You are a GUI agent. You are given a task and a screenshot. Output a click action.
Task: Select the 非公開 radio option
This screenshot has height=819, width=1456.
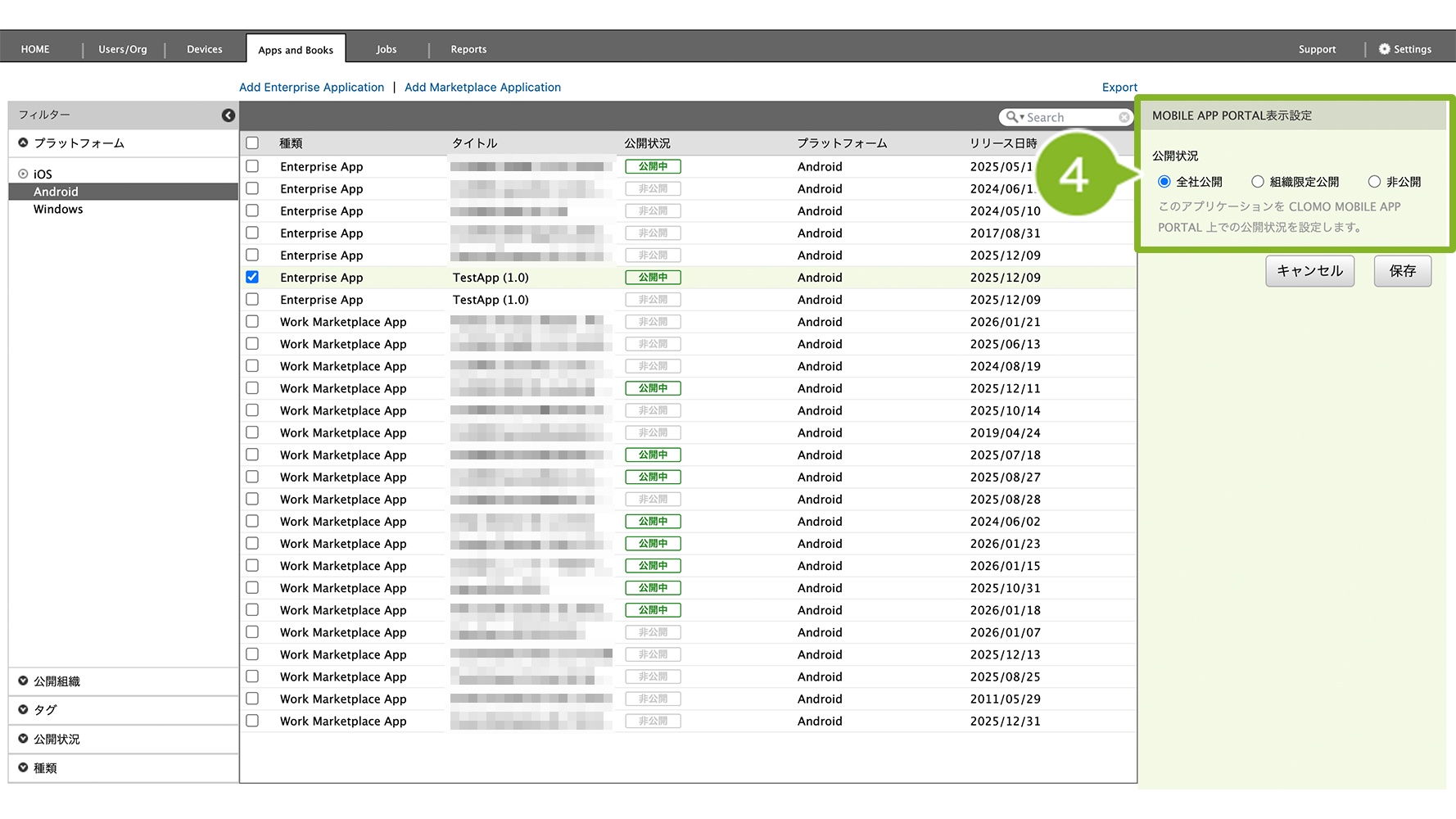(1374, 182)
